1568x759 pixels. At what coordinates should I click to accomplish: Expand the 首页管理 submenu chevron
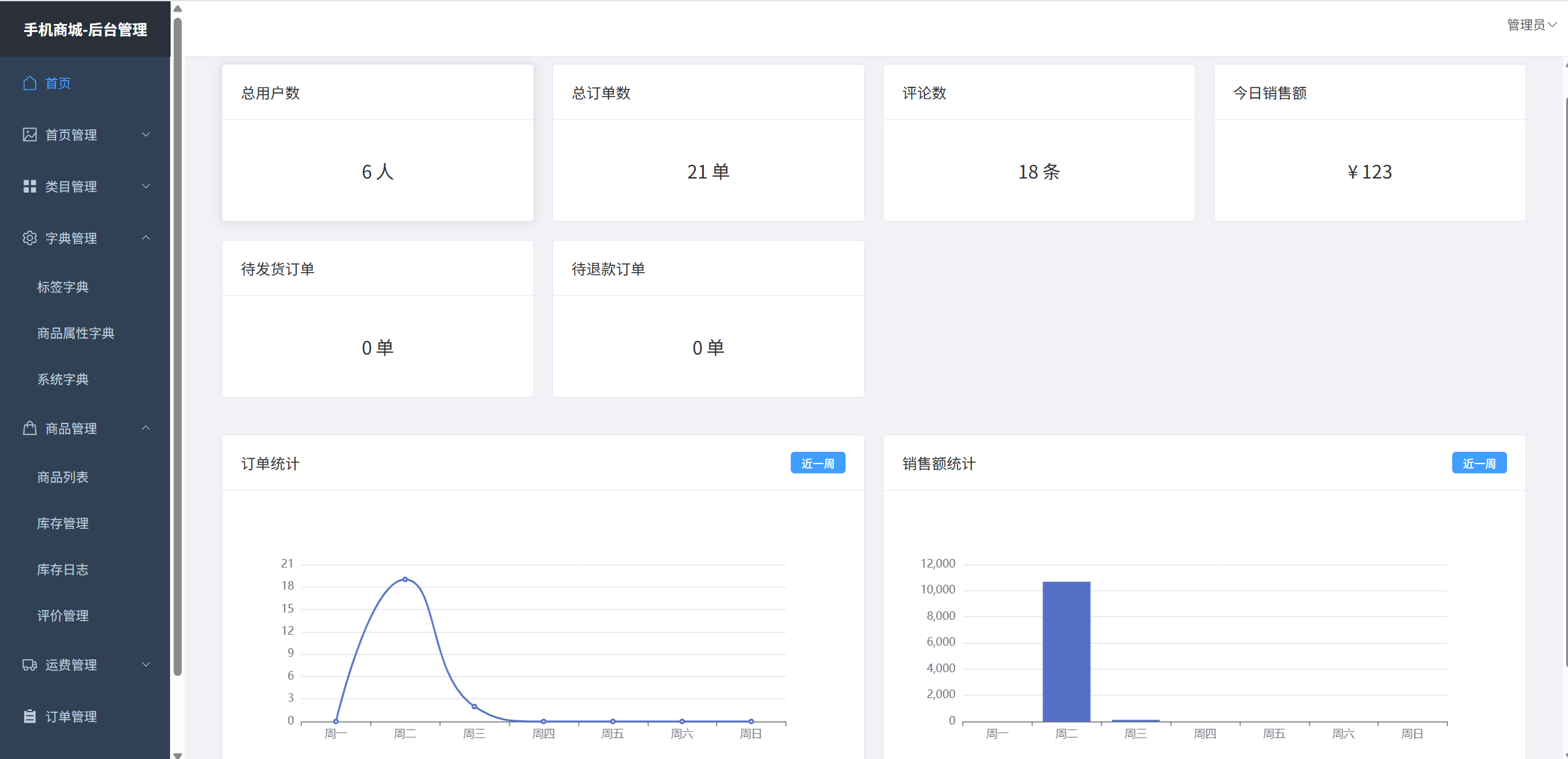(146, 135)
